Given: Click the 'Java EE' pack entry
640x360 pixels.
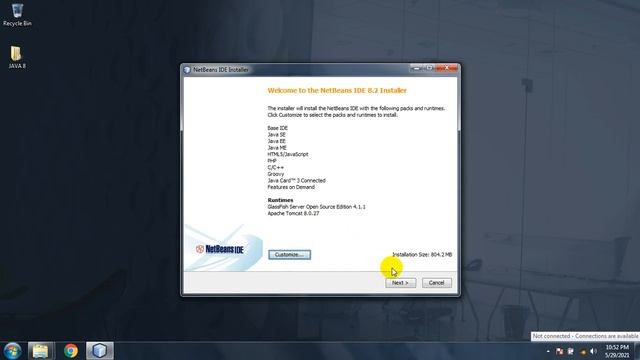Looking at the screenshot, I should pyautogui.click(x=277, y=141).
